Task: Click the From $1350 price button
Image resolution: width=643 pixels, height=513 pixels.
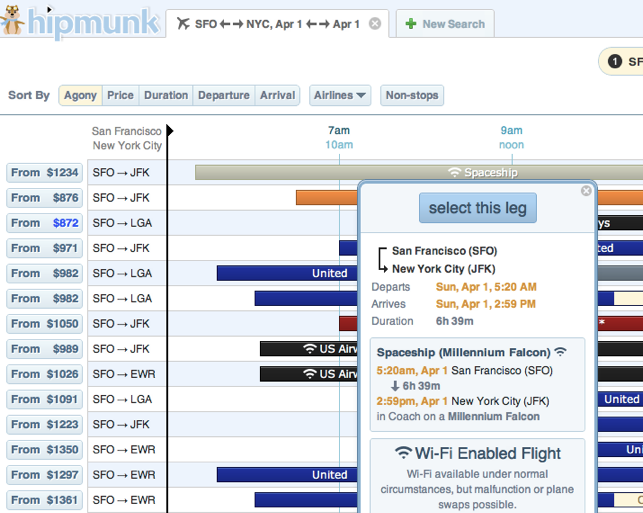Action: point(44,450)
